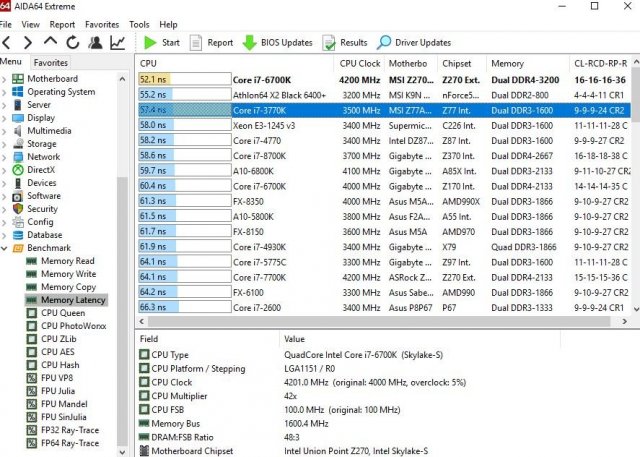This screenshot has width=640, height=457.
Task: Navigate back with the left arrow
Action: pos(7,43)
